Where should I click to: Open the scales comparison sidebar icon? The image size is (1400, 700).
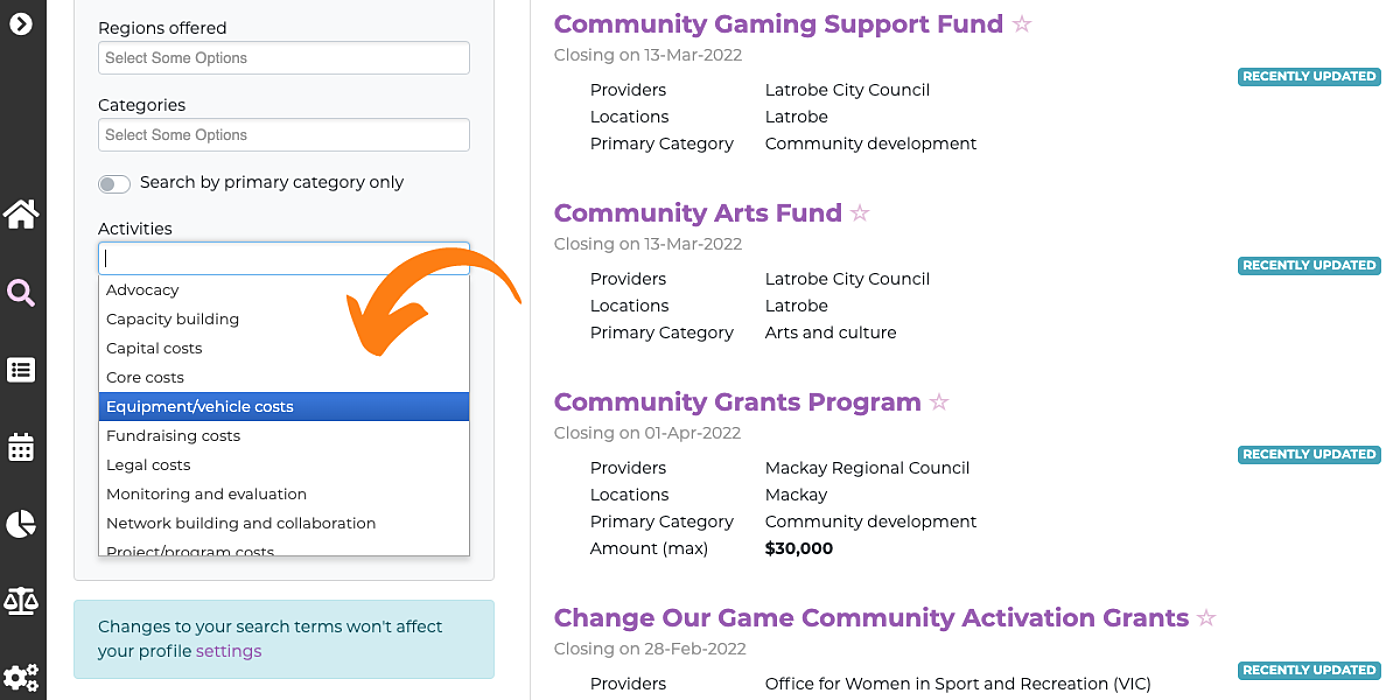pyautogui.click(x=21, y=601)
